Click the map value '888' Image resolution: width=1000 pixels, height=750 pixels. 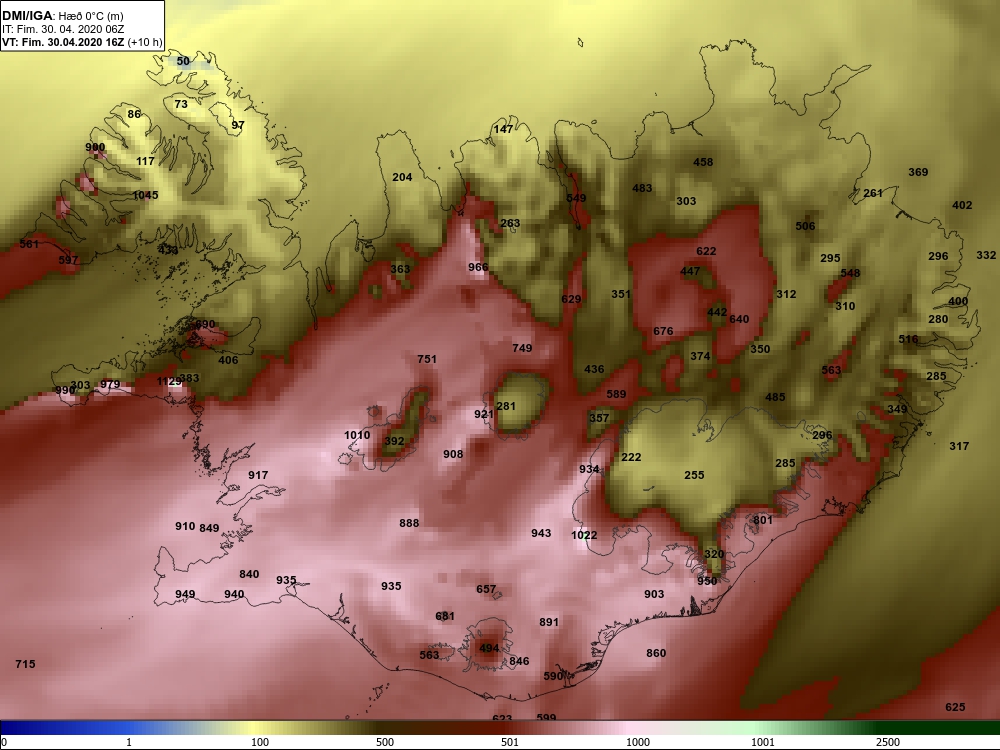tap(409, 523)
